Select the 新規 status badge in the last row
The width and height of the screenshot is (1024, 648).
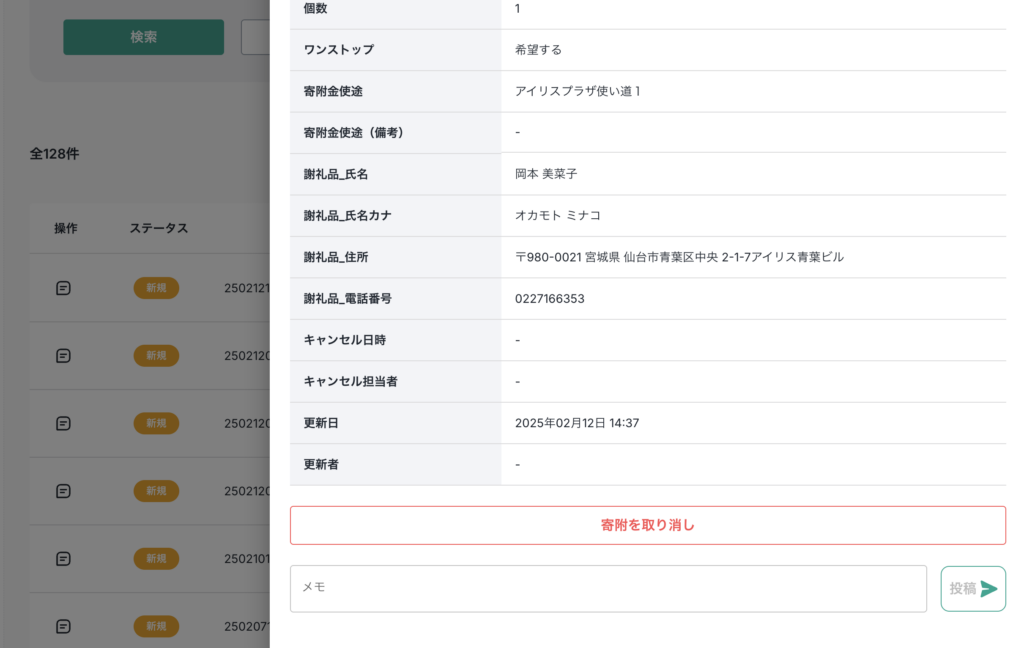point(156,626)
